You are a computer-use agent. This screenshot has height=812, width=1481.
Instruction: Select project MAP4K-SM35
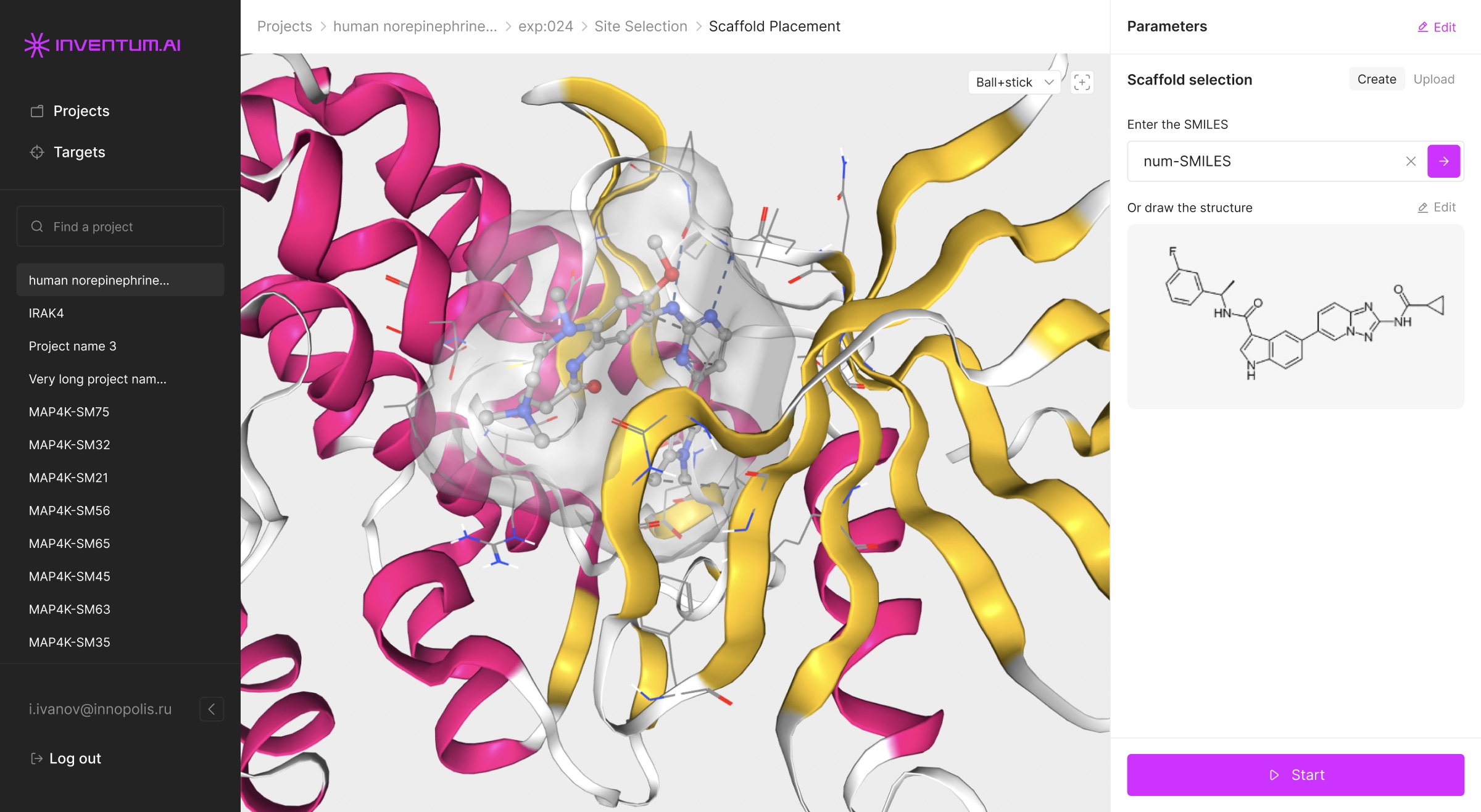coord(120,642)
